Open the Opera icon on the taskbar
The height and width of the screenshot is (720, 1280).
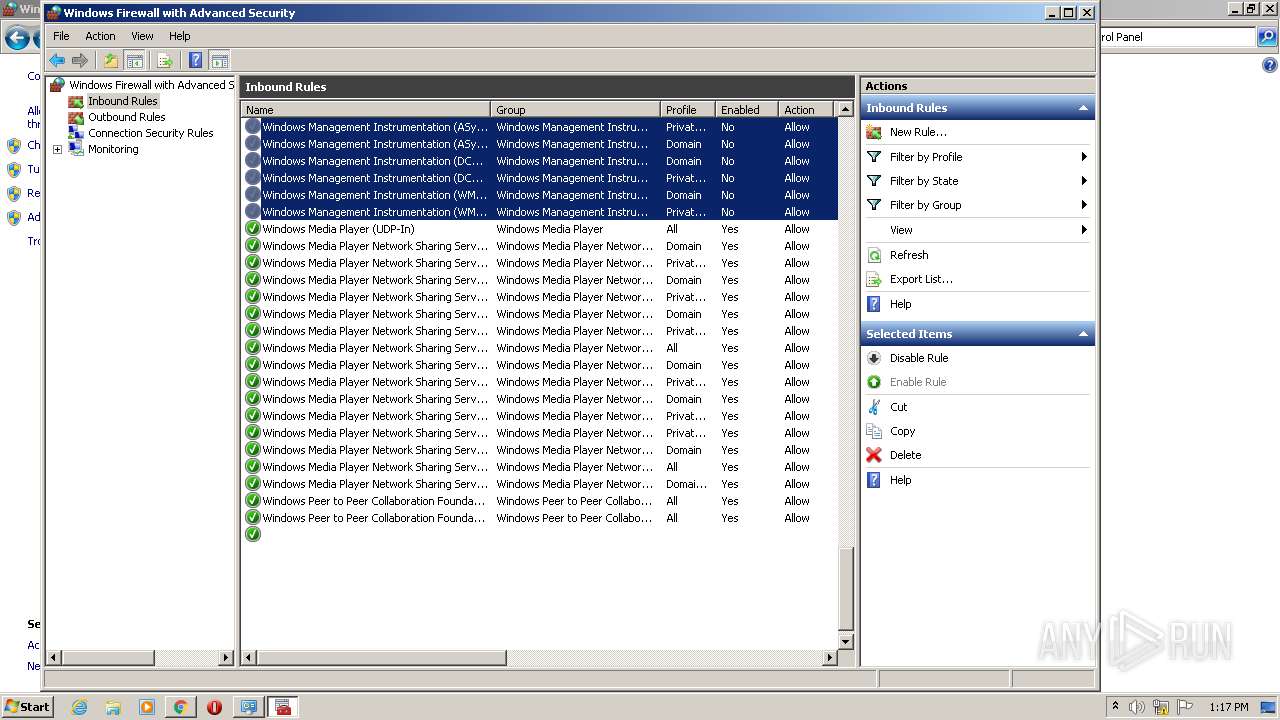click(x=214, y=707)
